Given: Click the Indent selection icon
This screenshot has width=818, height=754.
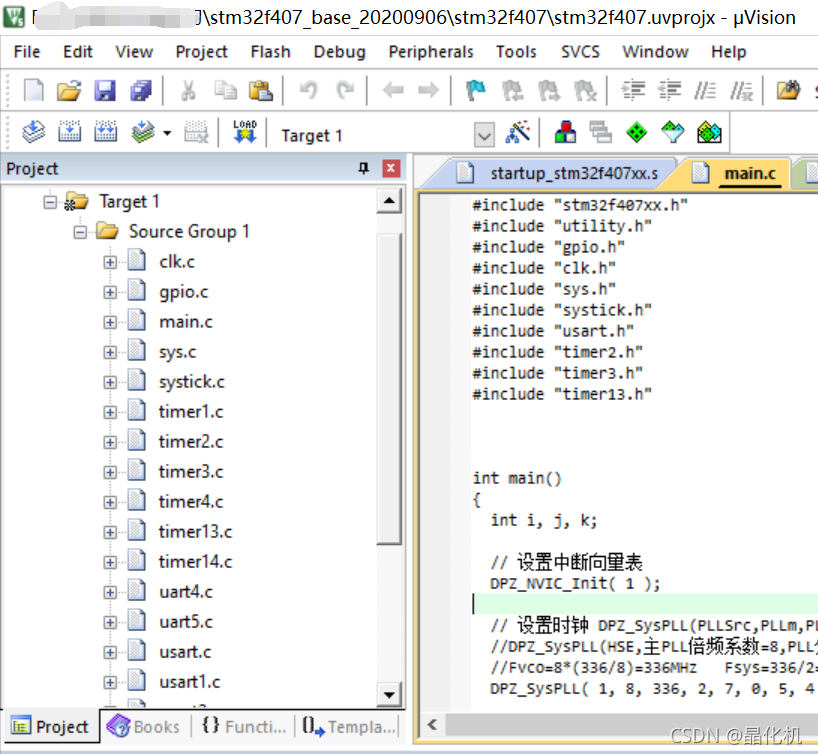Looking at the screenshot, I should [x=633, y=90].
